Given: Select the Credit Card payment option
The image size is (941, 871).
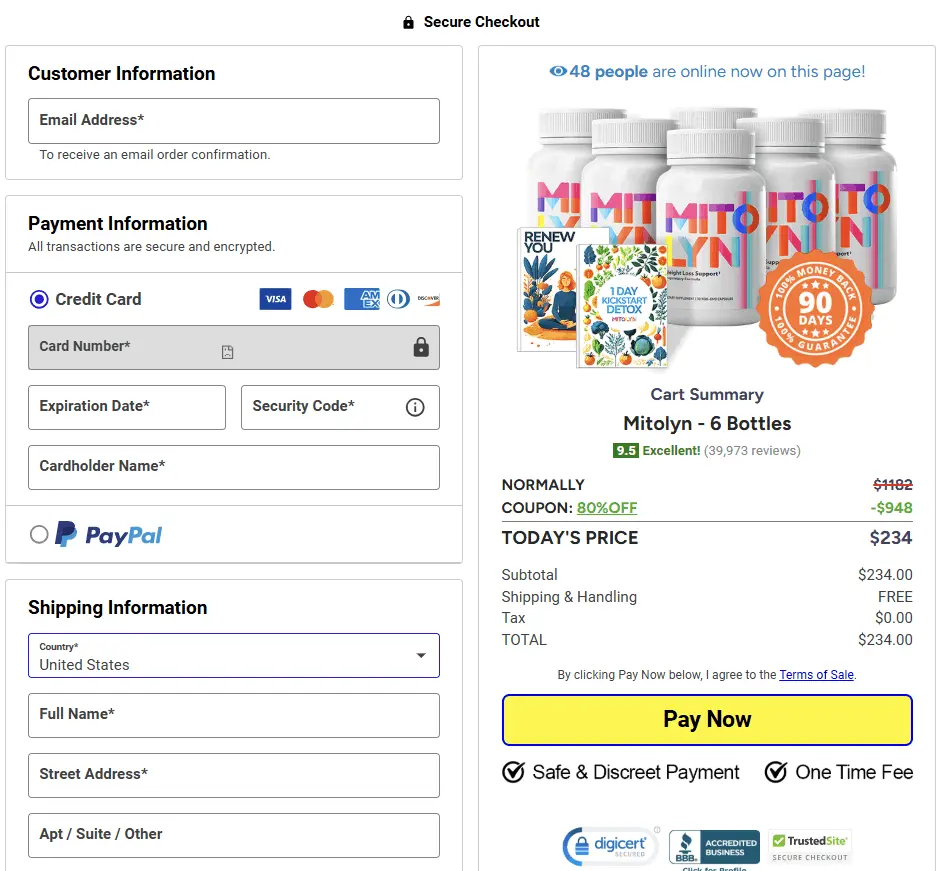Looking at the screenshot, I should 39,299.
